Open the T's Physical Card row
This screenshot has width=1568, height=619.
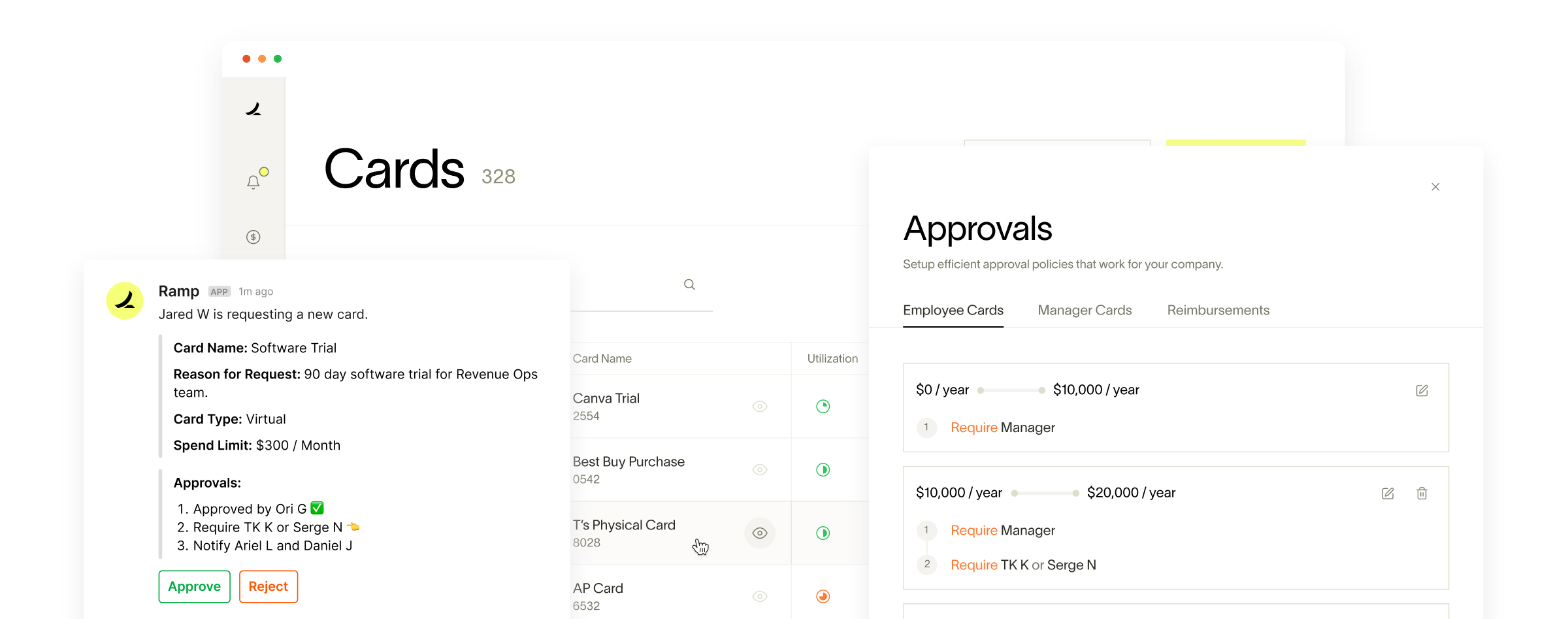(719, 533)
